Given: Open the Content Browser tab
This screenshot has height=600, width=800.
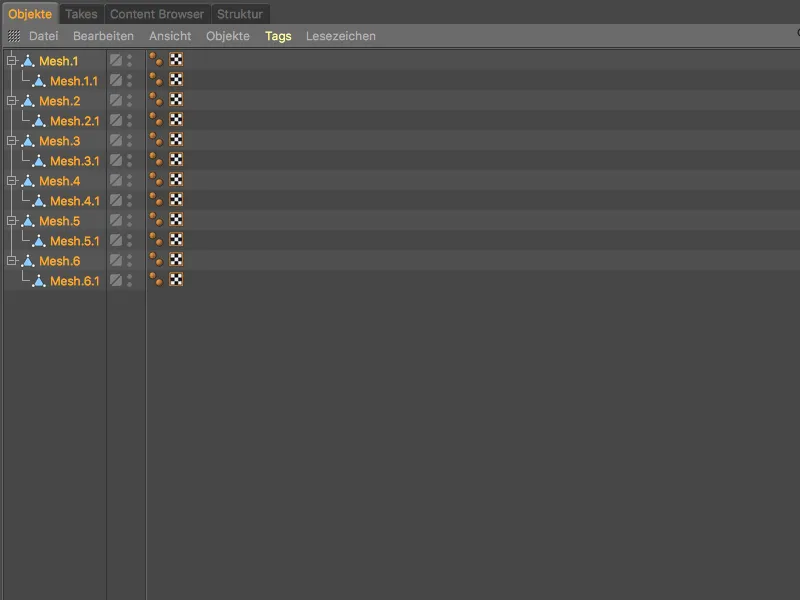Looking at the screenshot, I should point(157,14).
